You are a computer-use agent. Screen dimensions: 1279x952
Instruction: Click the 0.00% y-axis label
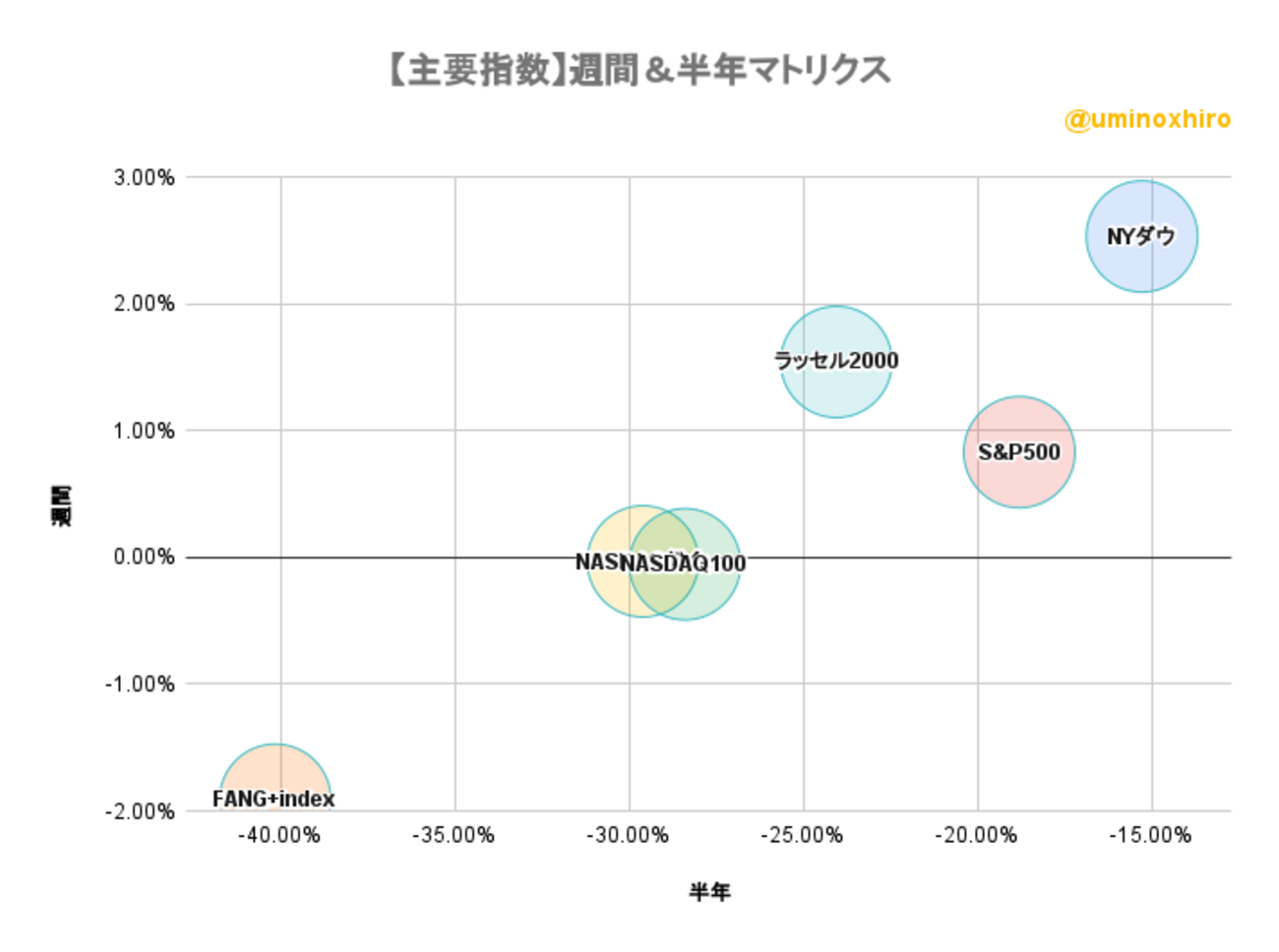click(144, 558)
